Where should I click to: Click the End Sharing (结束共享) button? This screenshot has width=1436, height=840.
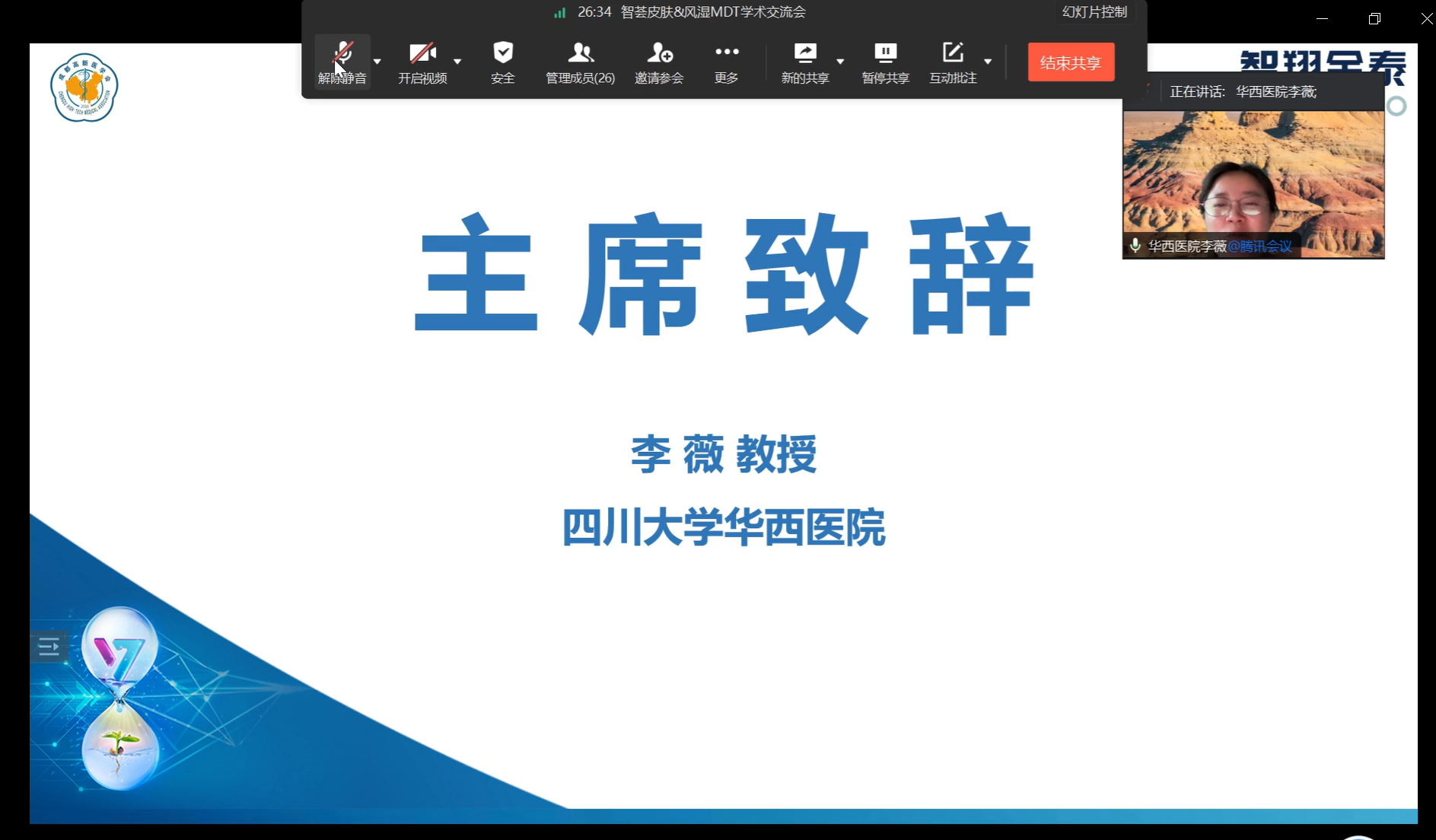[x=1071, y=62]
